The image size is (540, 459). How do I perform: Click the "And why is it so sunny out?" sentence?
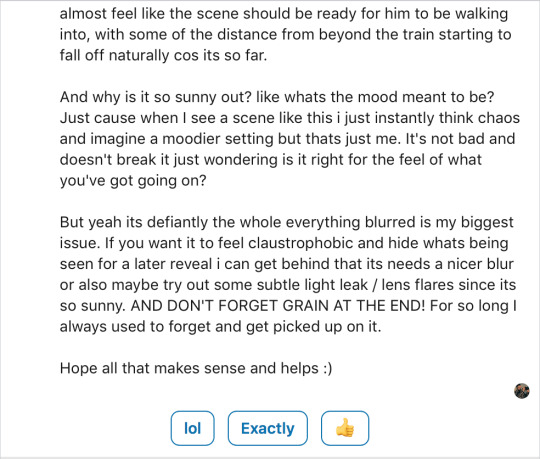156,97
